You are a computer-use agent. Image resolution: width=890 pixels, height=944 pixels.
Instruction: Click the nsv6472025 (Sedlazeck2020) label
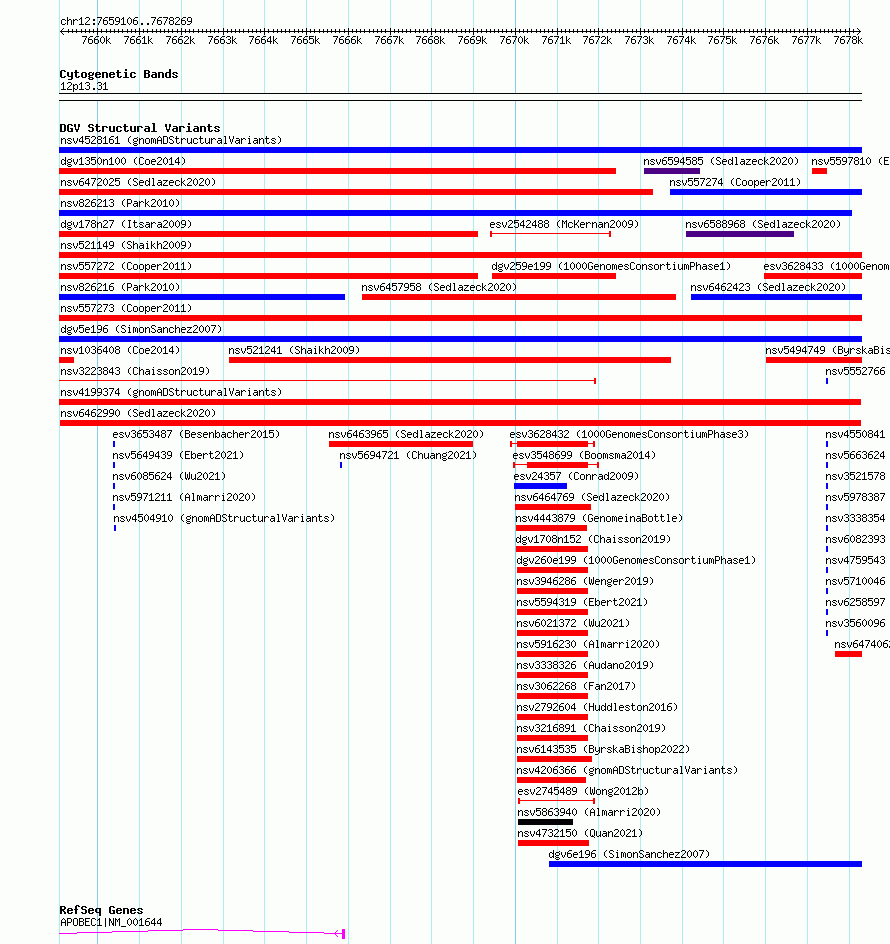click(x=138, y=182)
